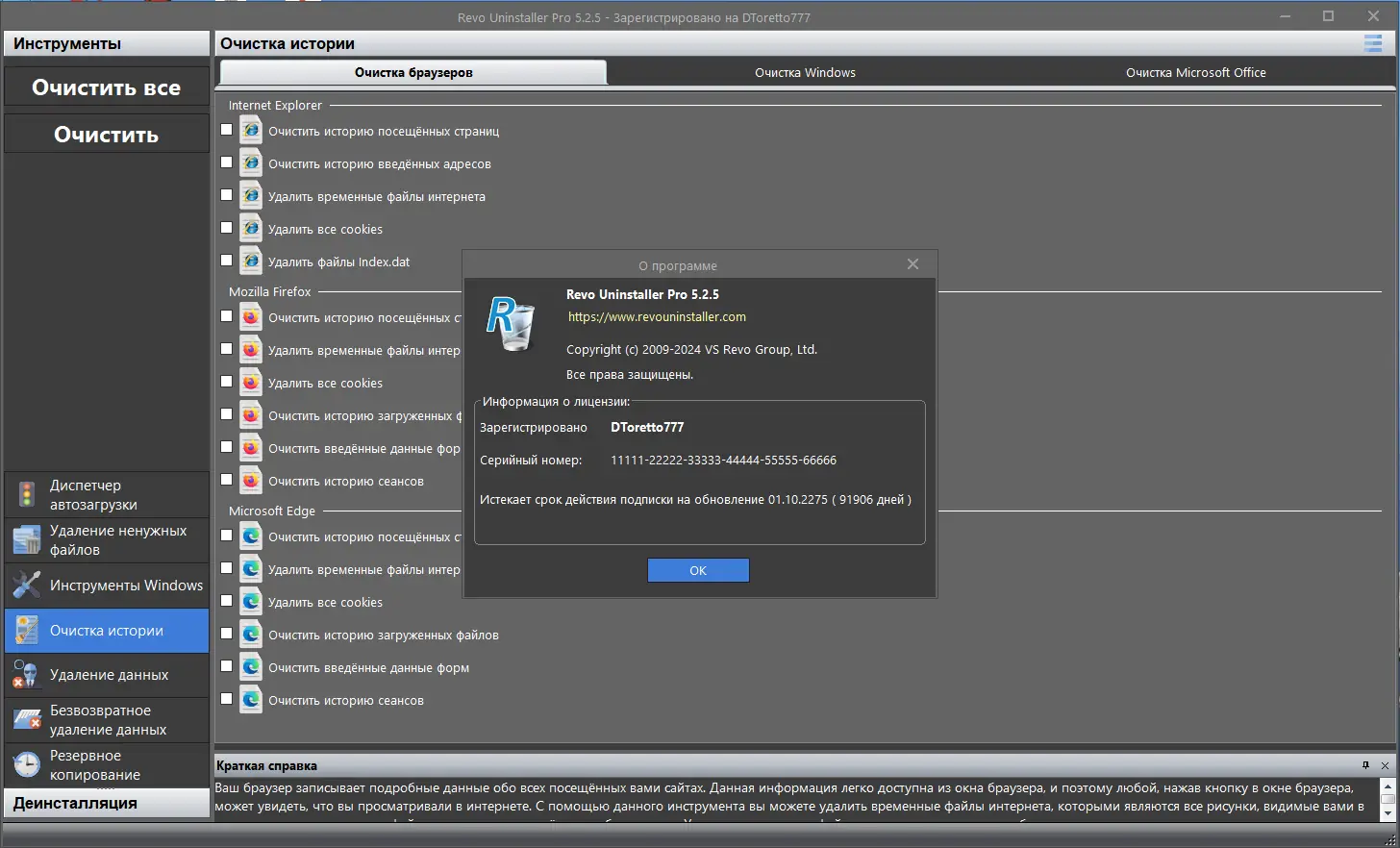Click the Edge icon beside Очистить историю загруженных файлов
This screenshot has width=1400, height=848.
251,634
